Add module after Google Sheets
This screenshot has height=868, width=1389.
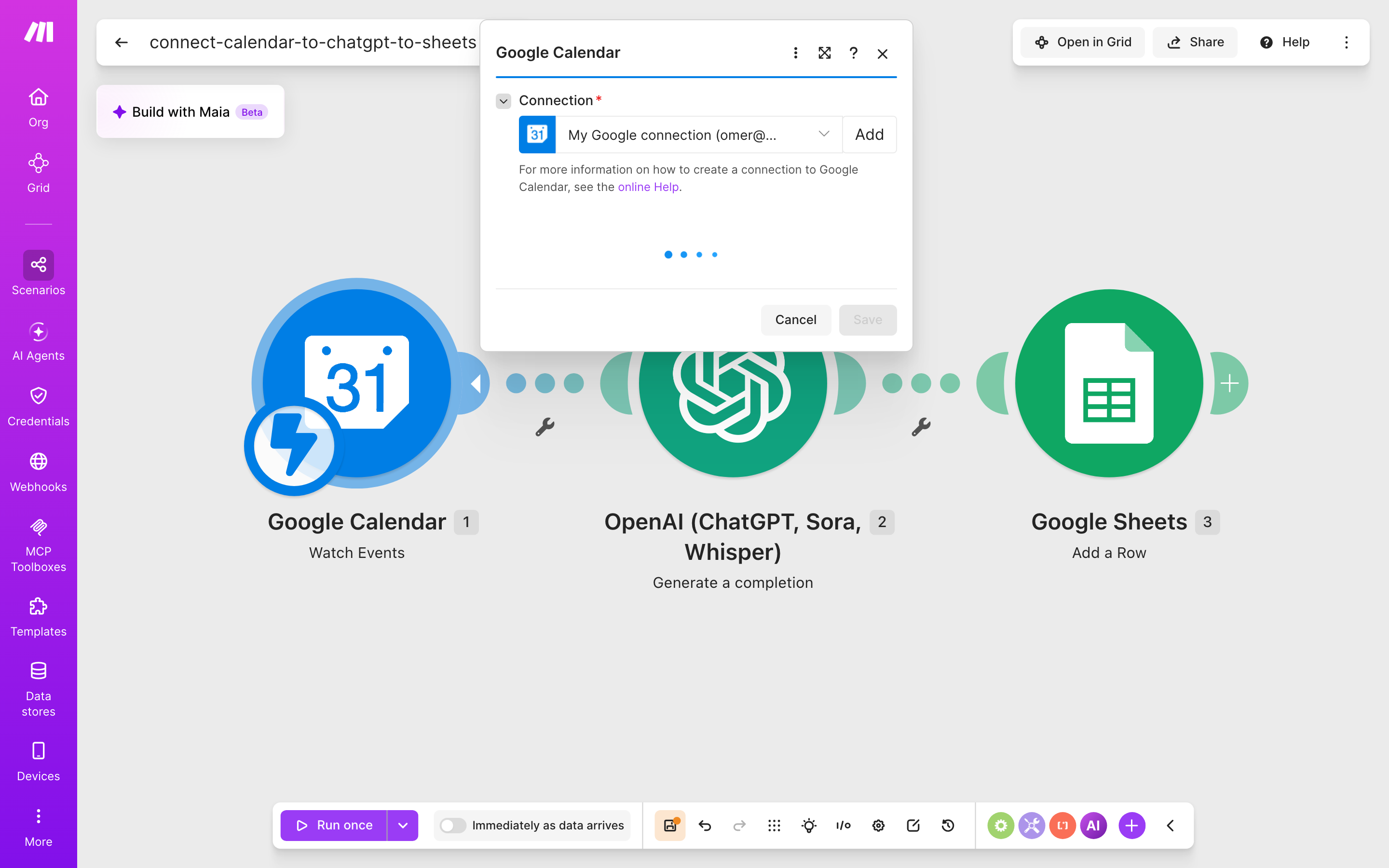(1229, 383)
